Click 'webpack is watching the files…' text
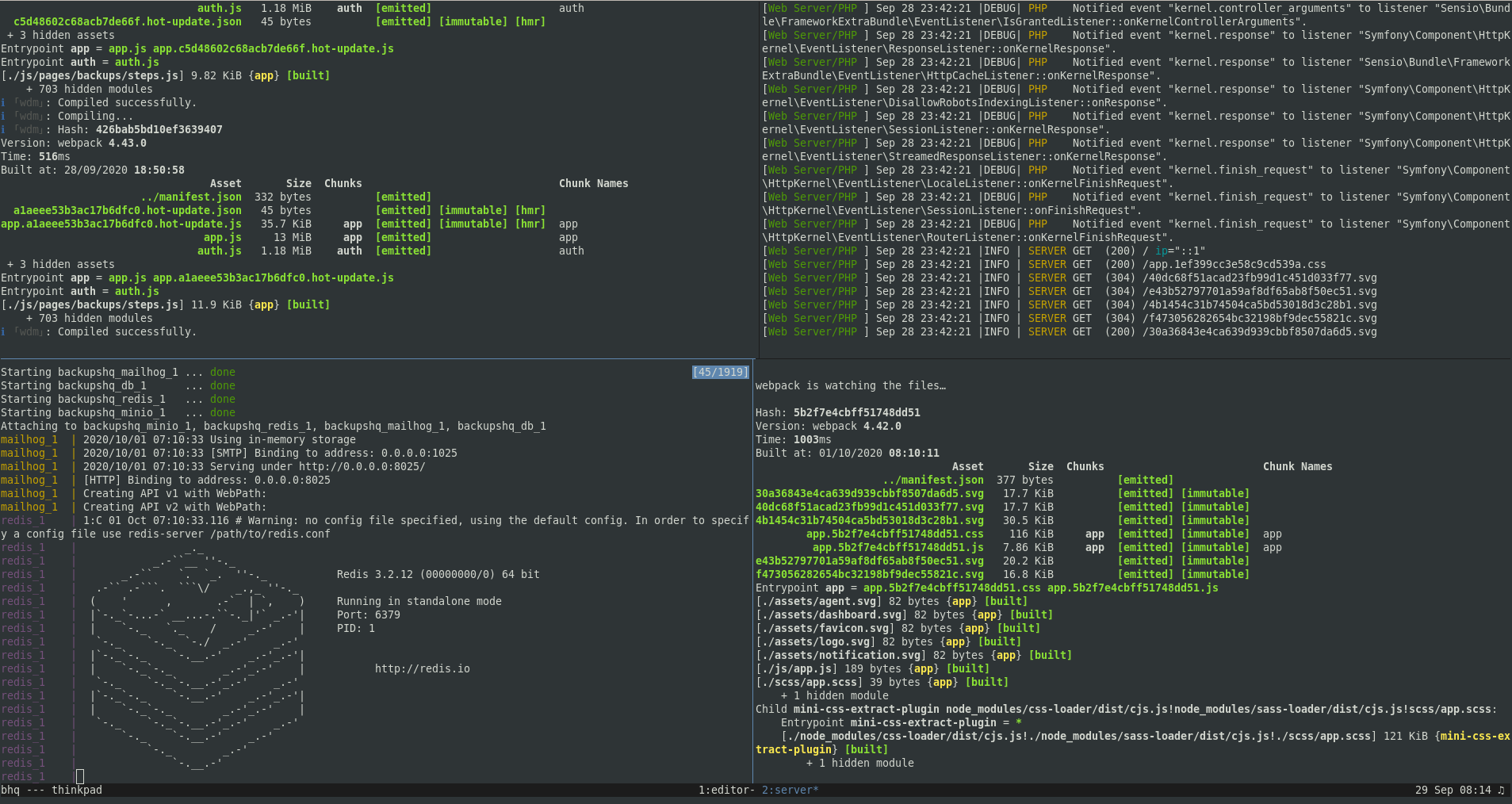The width and height of the screenshot is (1512, 804). pos(851,385)
